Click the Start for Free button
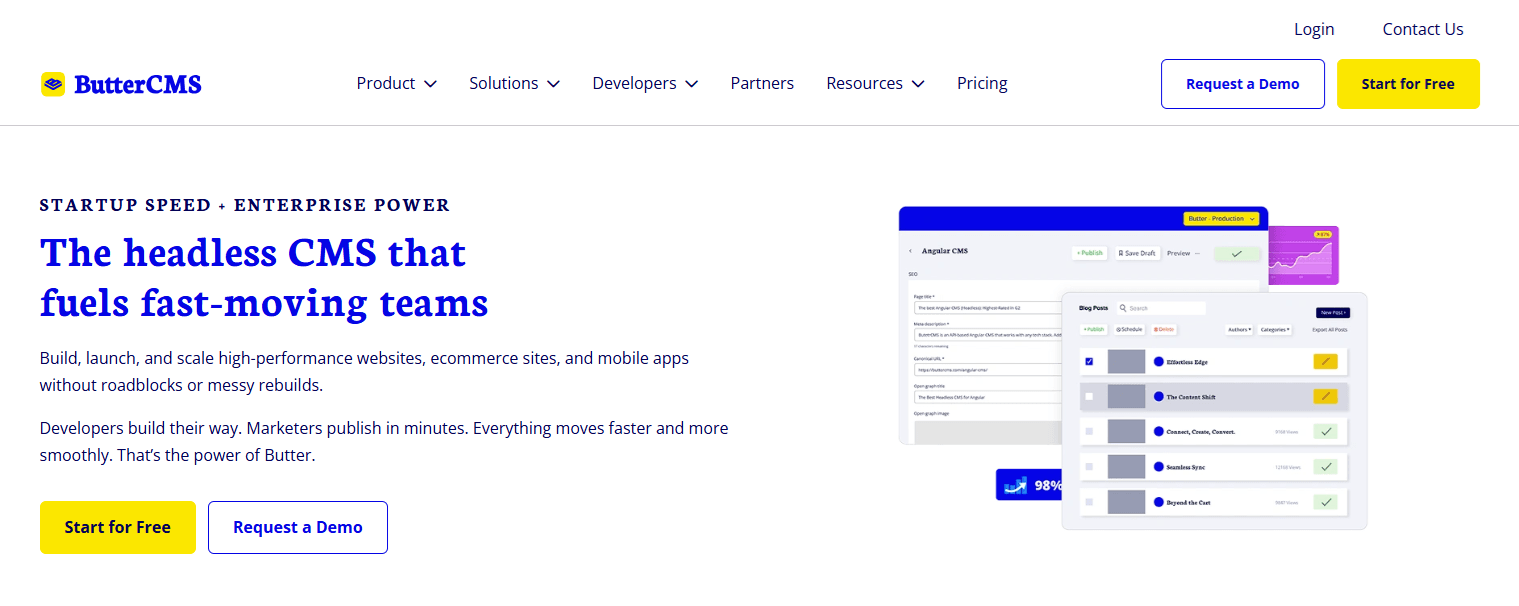This screenshot has width=1519, height=606. point(1407,84)
